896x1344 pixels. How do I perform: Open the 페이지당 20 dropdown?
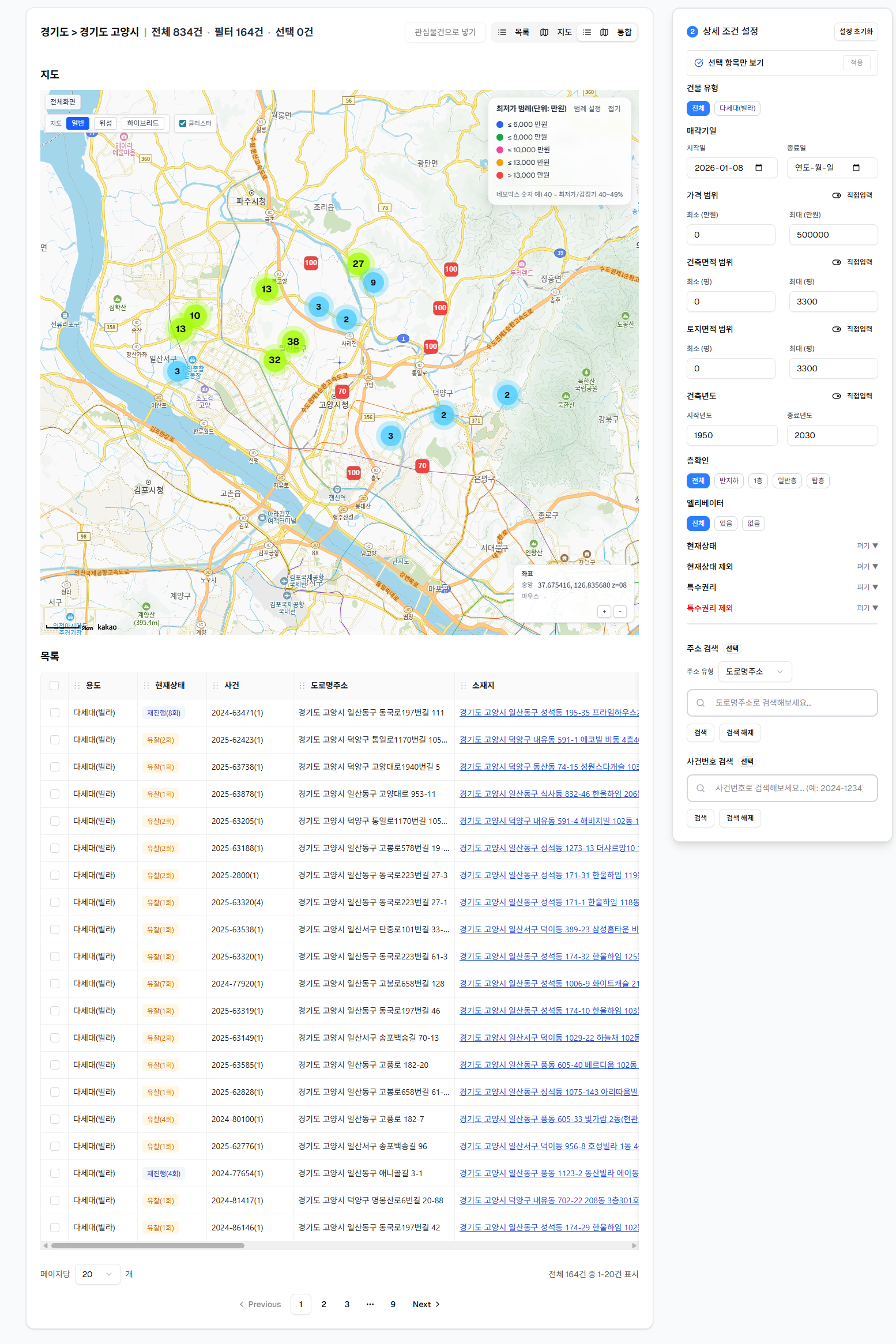pos(97,1274)
